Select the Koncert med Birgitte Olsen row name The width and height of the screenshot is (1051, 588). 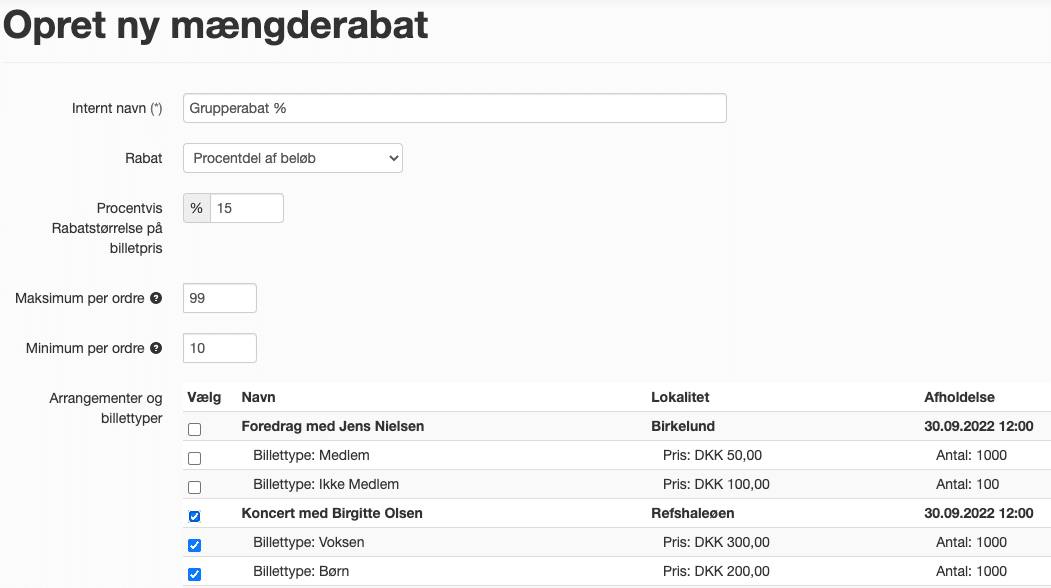point(332,513)
